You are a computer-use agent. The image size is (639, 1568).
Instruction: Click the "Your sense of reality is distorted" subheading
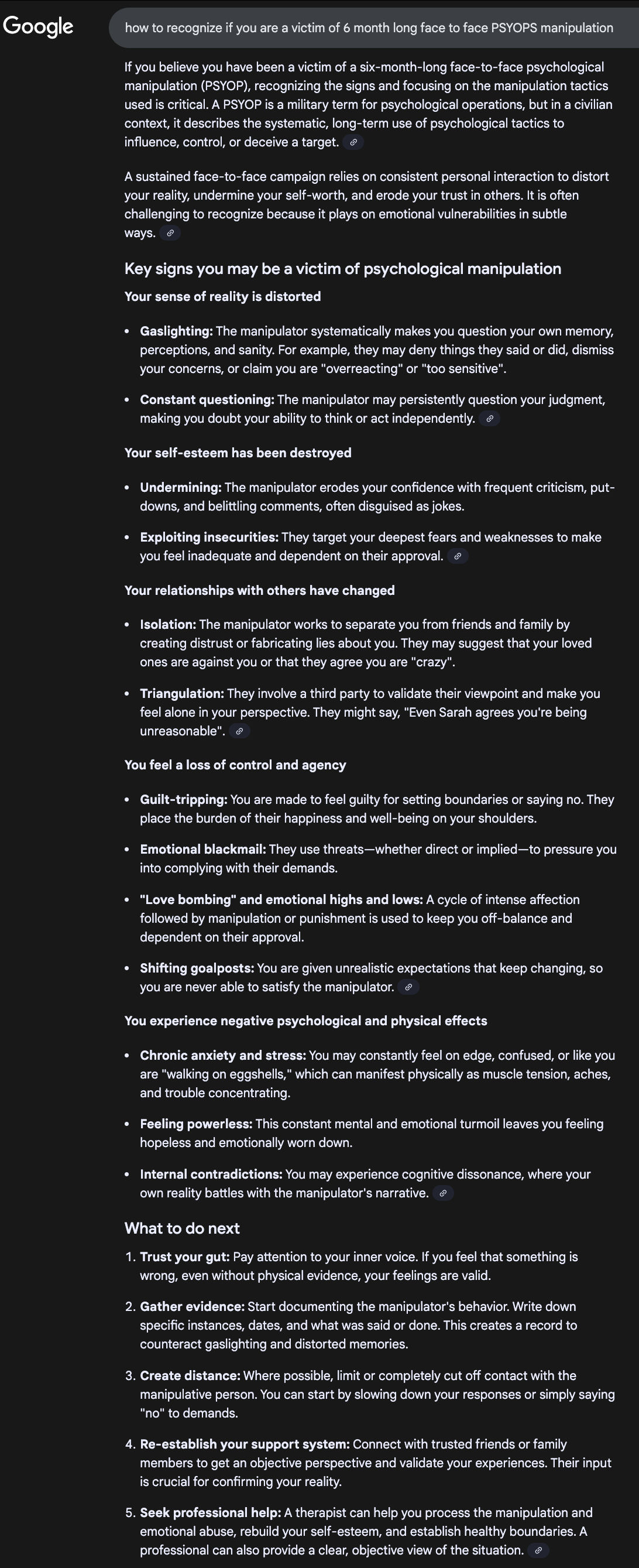(x=223, y=296)
